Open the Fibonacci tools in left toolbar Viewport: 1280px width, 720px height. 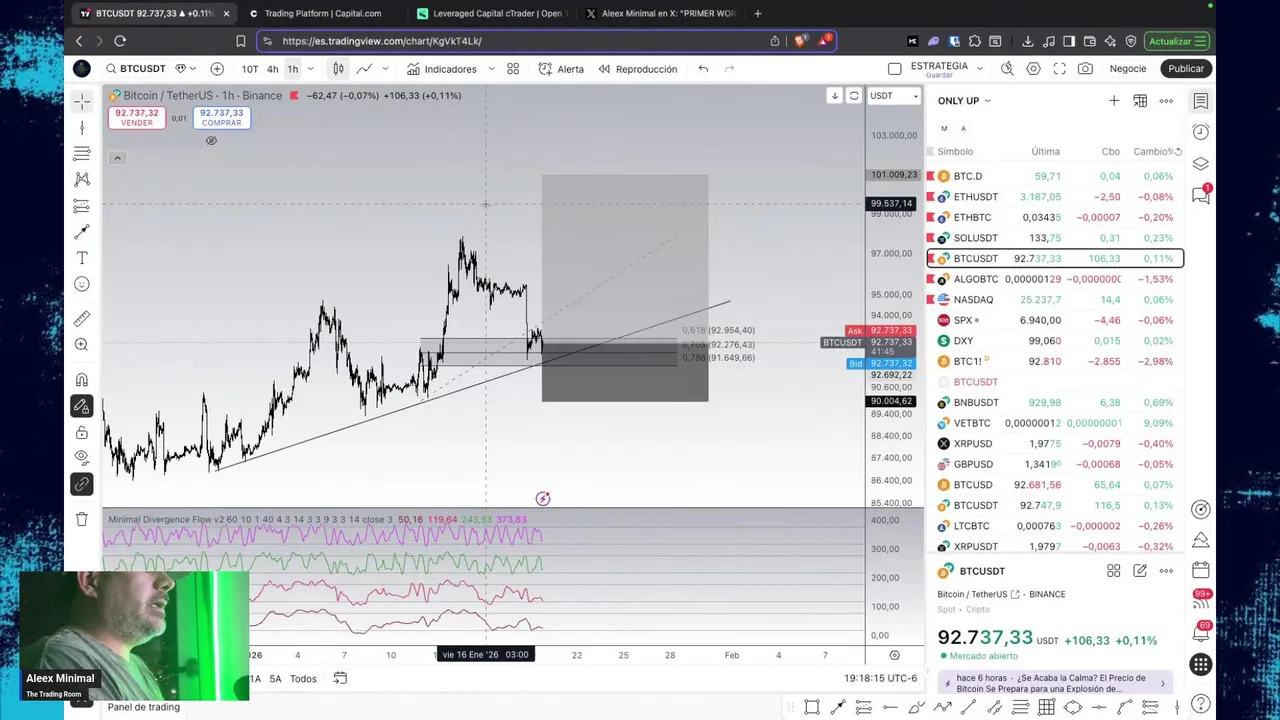coord(82,154)
